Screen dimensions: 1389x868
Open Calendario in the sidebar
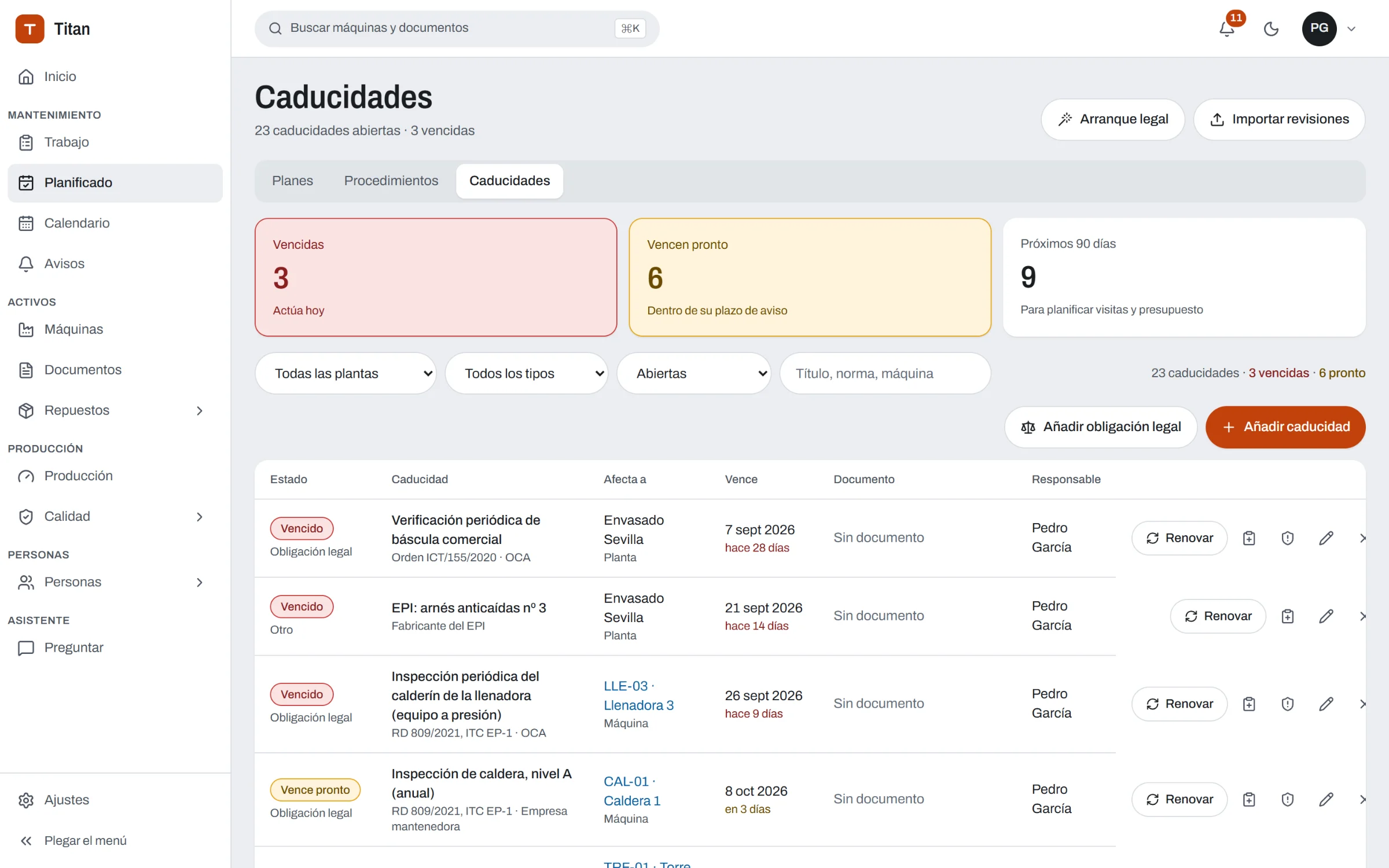[115, 223]
